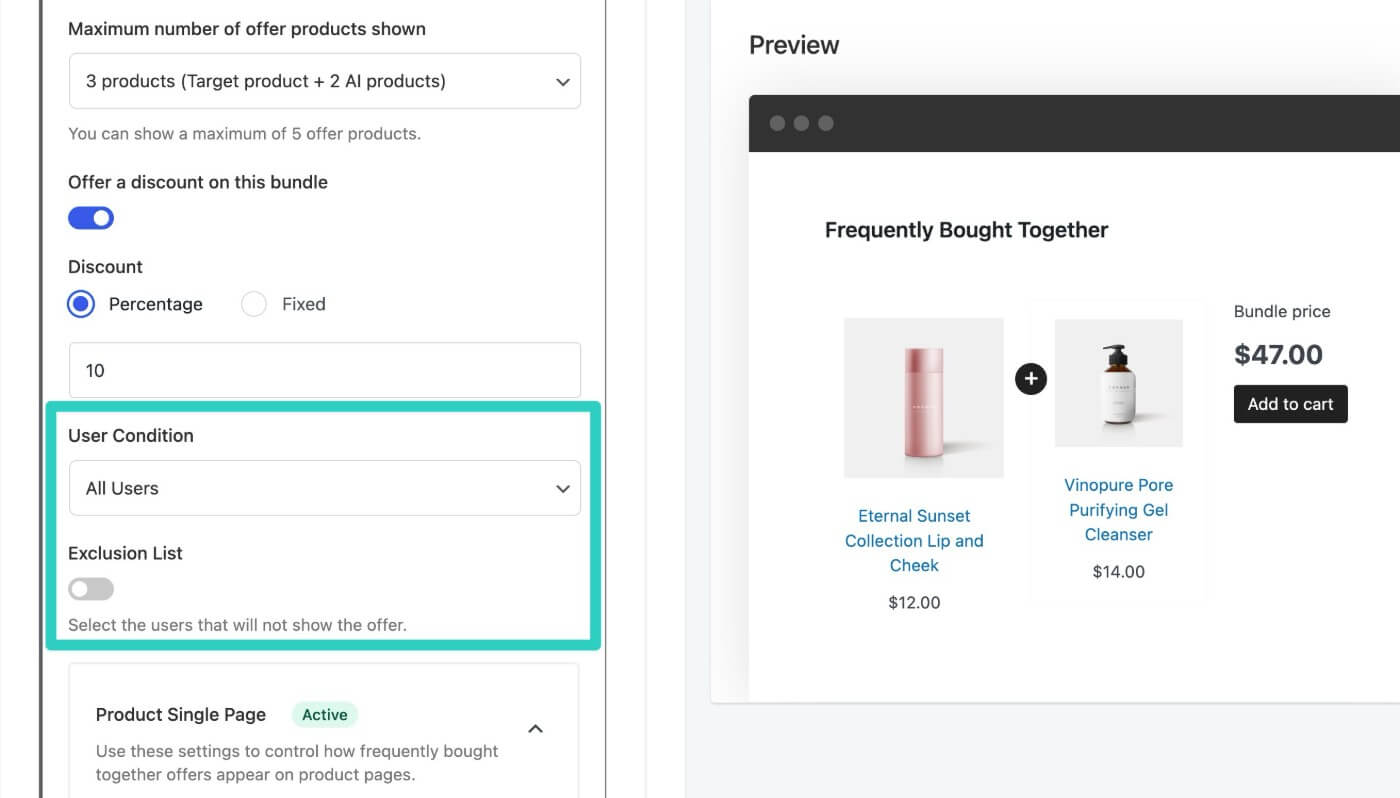
Task: Open the Eternal Sunset Collection Lip and Cheek link
Action: point(914,540)
